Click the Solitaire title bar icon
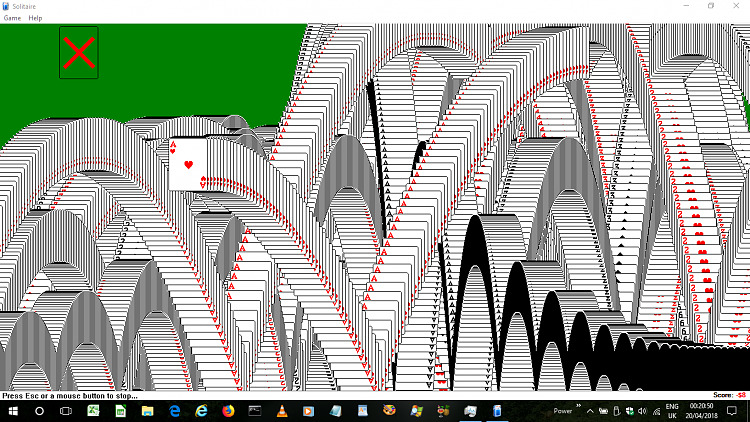 coord(6,6)
